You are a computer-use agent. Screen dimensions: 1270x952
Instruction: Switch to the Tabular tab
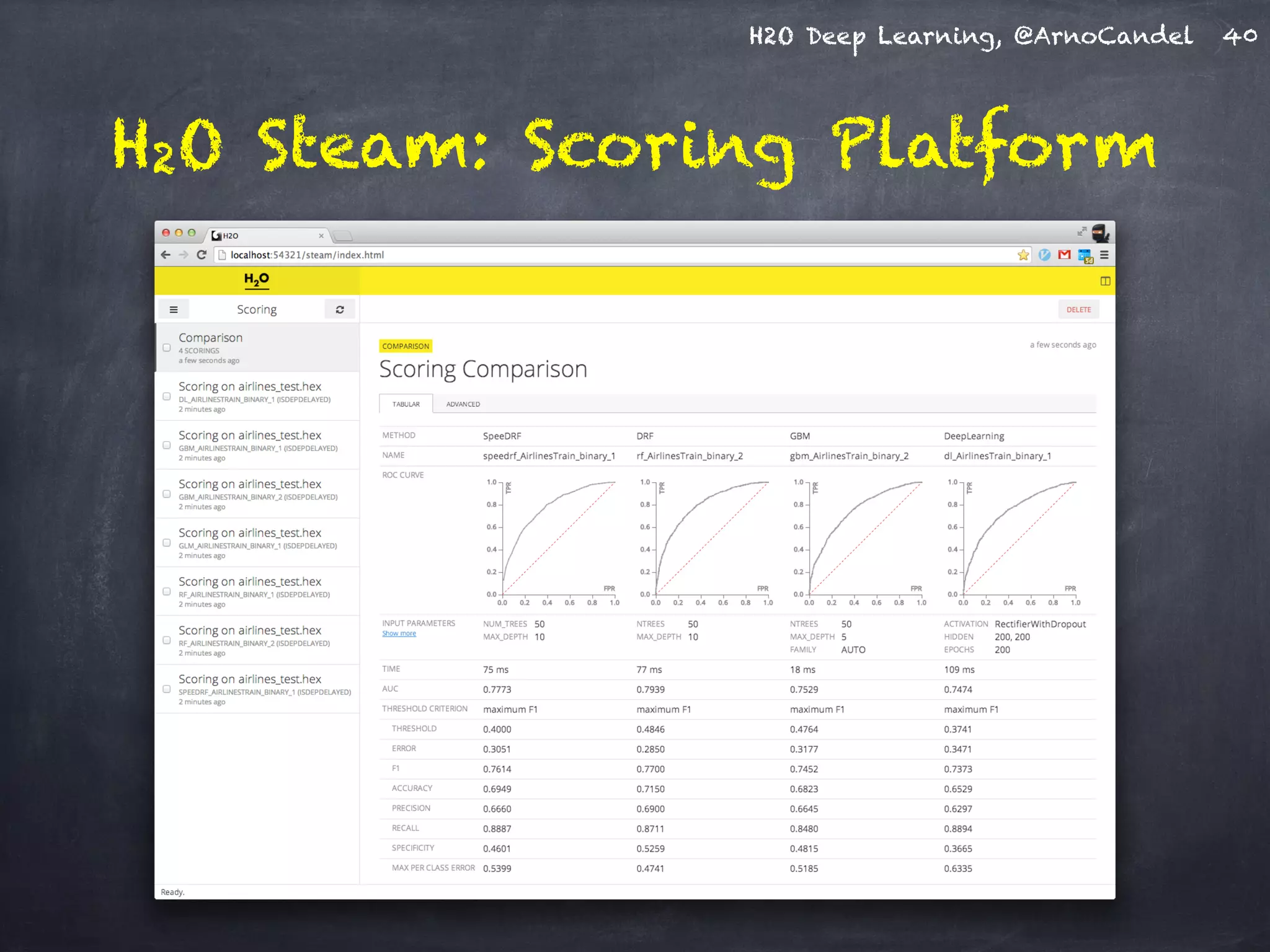pos(406,404)
